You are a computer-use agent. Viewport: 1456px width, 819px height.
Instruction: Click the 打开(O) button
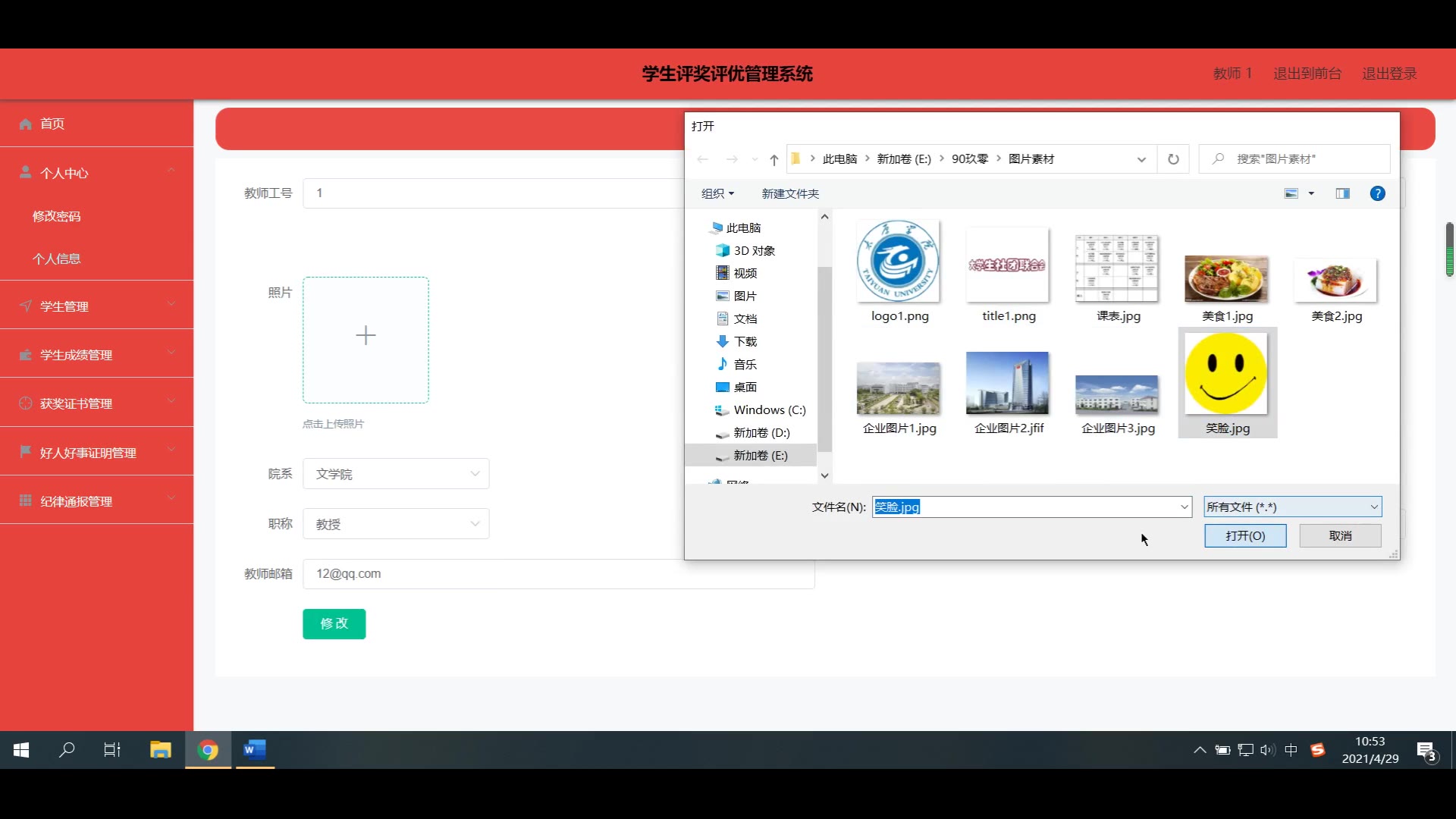[1244, 535]
